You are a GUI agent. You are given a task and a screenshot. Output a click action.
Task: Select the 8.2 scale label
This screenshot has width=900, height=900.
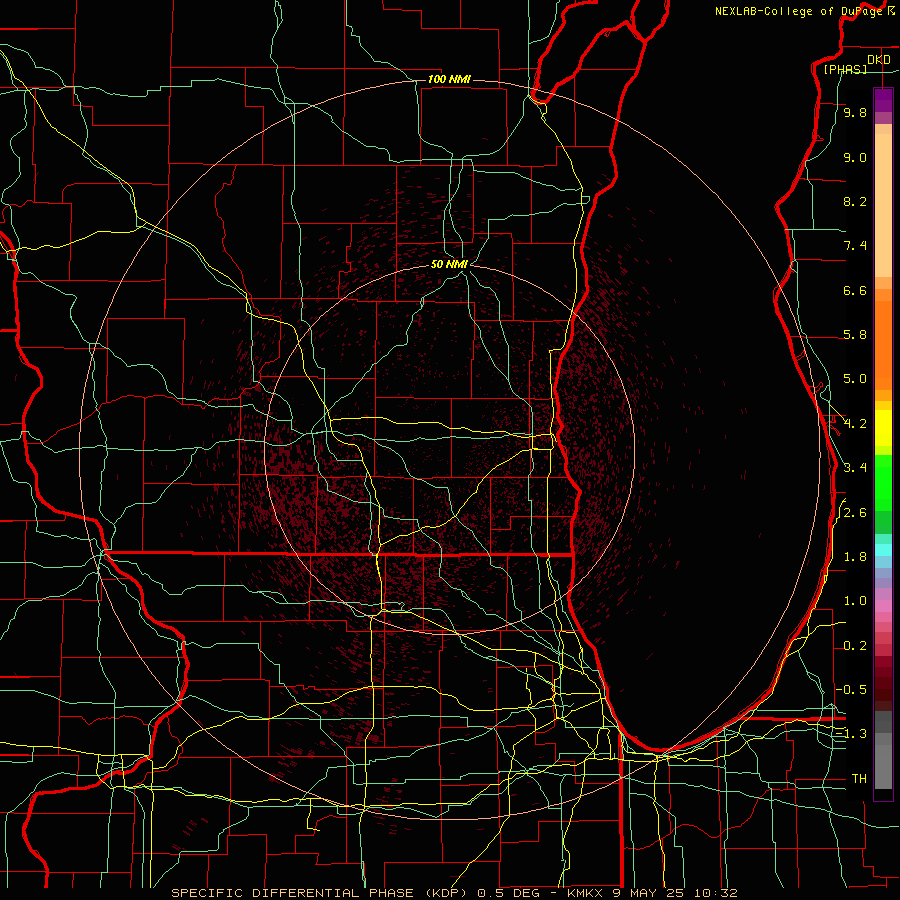click(x=855, y=201)
